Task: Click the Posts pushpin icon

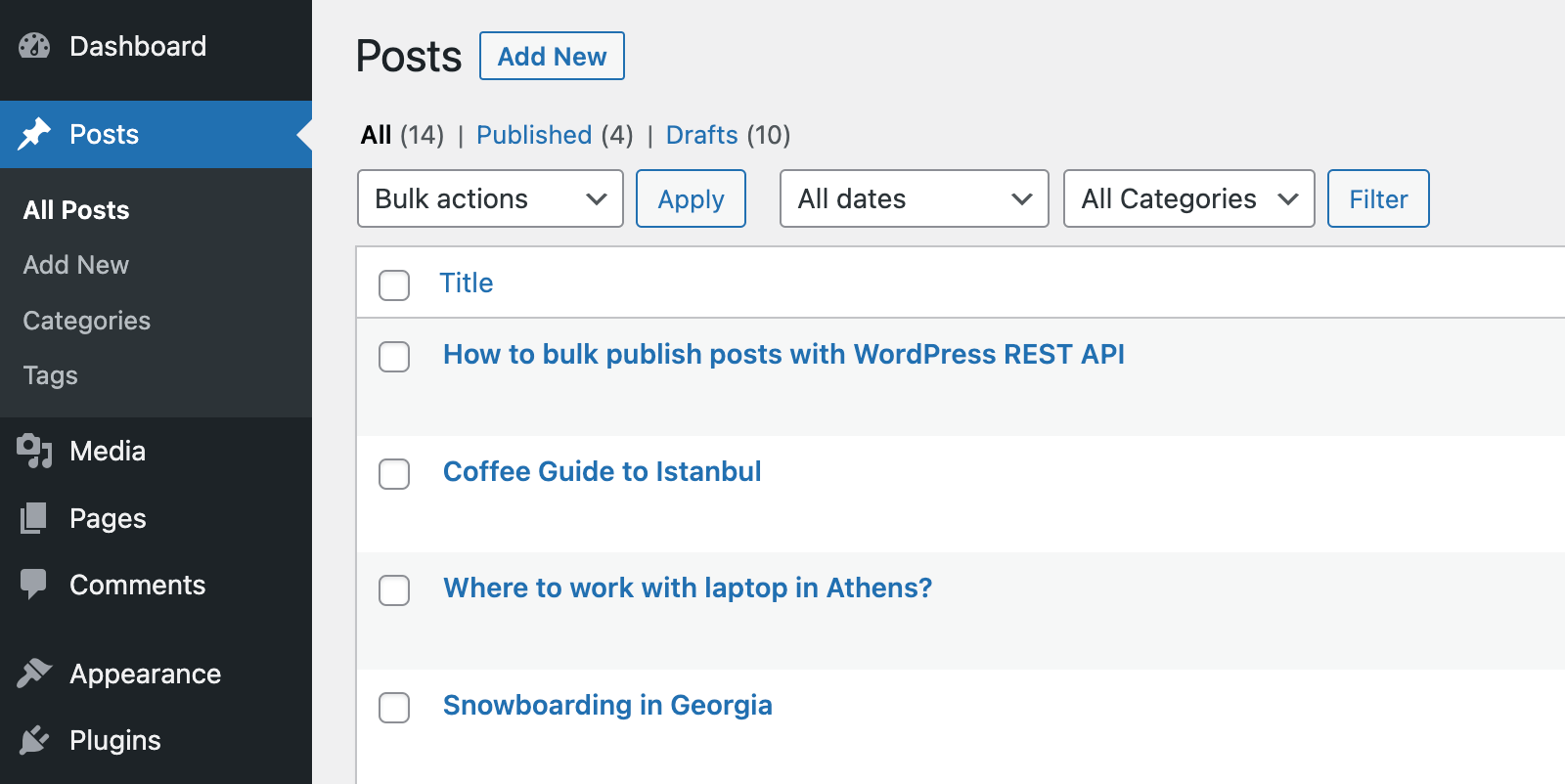Action: (x=34, y=134)
